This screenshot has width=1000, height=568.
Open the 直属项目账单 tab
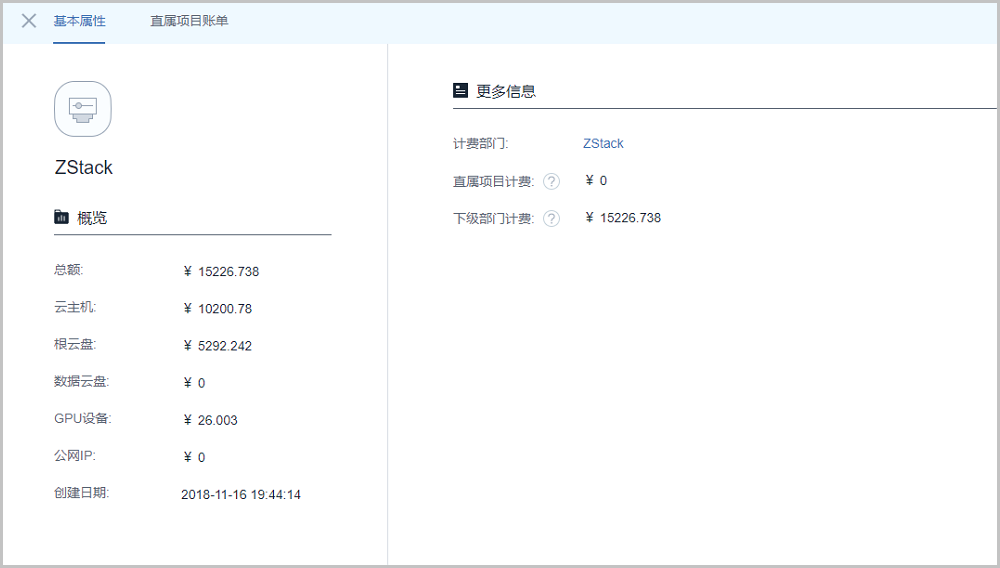[x=189, y=21]
